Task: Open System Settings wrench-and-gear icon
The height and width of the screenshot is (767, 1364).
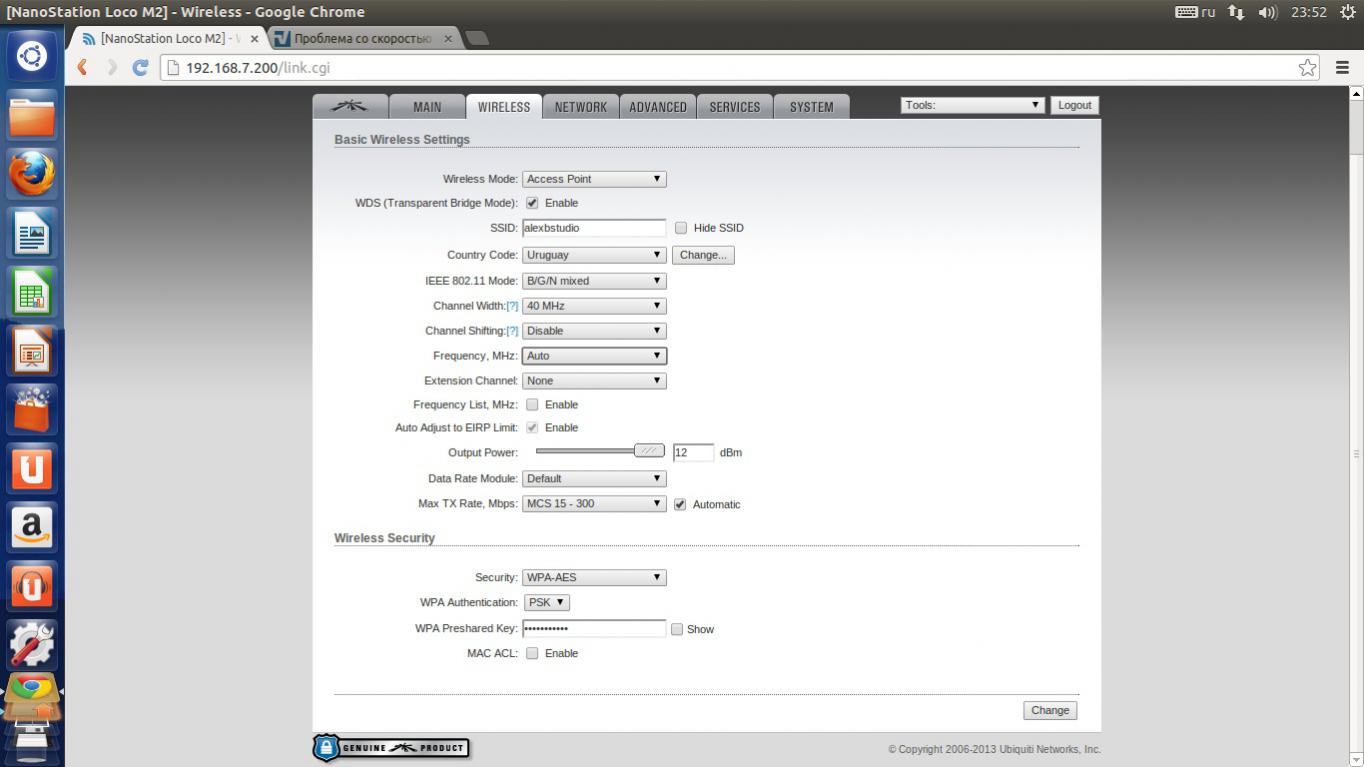Action: (x=32, y=645)
